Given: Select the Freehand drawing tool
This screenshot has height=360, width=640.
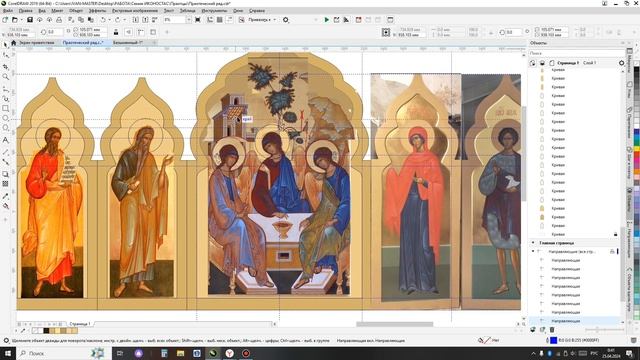Looking at the screenshot, I should click(5, 89).
